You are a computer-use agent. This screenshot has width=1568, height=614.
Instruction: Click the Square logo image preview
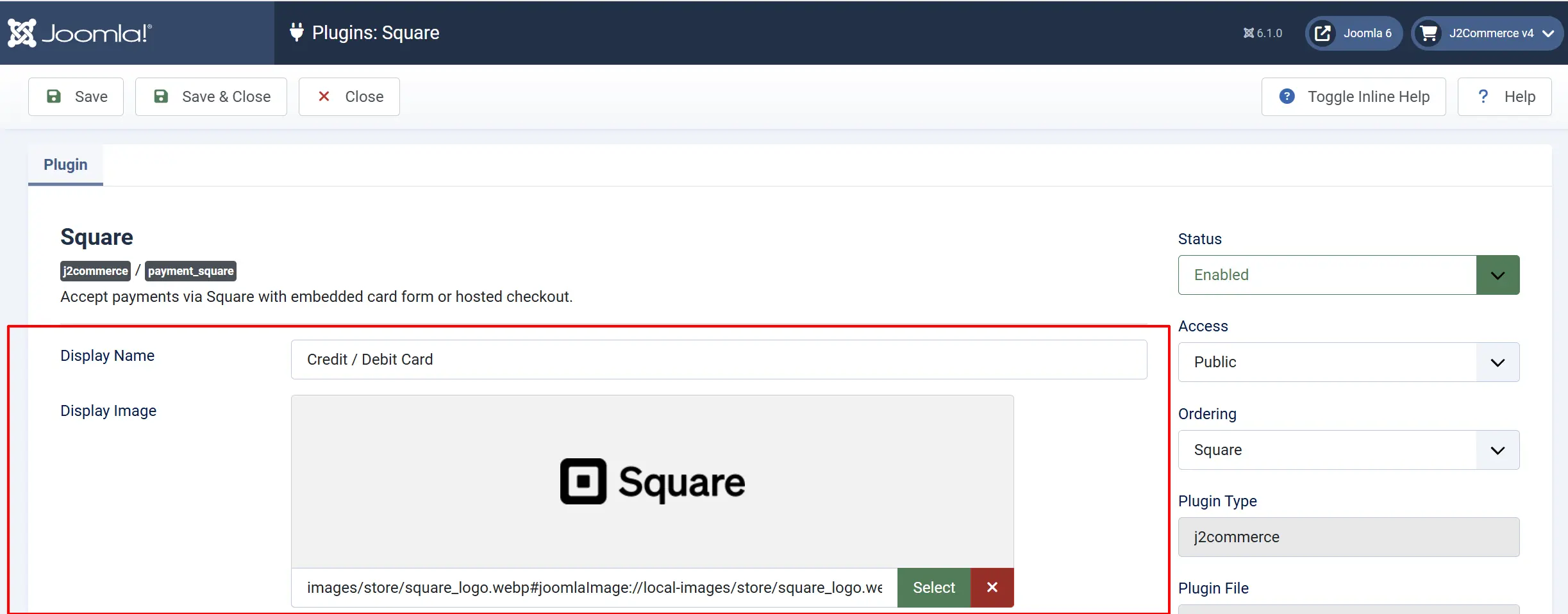tap(653, 481)
